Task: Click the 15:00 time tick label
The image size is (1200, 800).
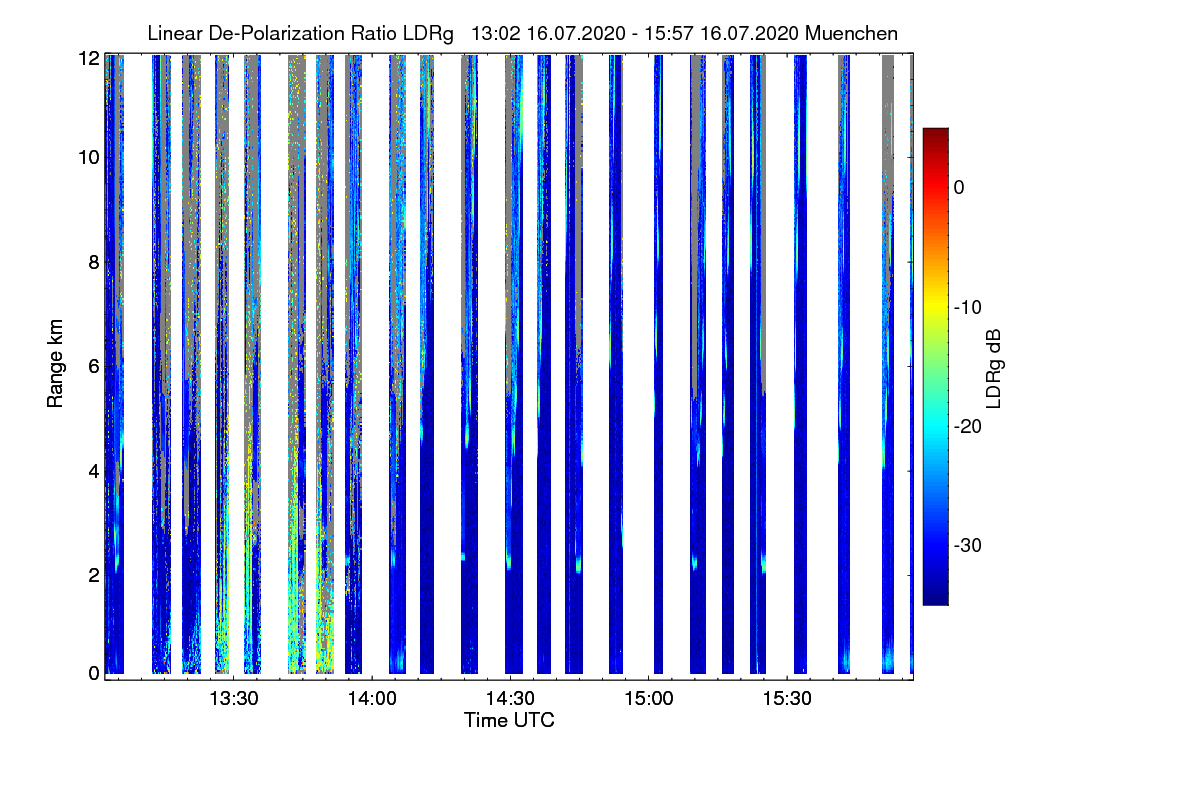Action: [648, 699]
